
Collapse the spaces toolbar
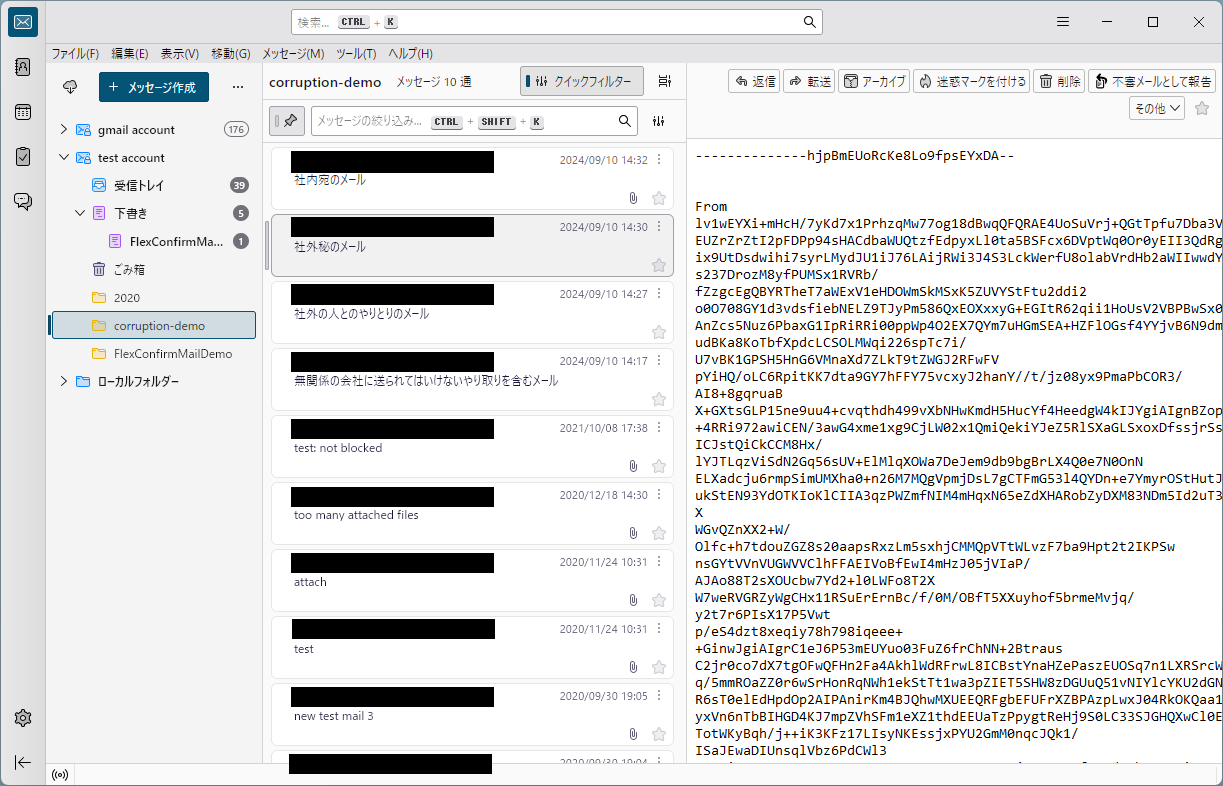(23, 762)
